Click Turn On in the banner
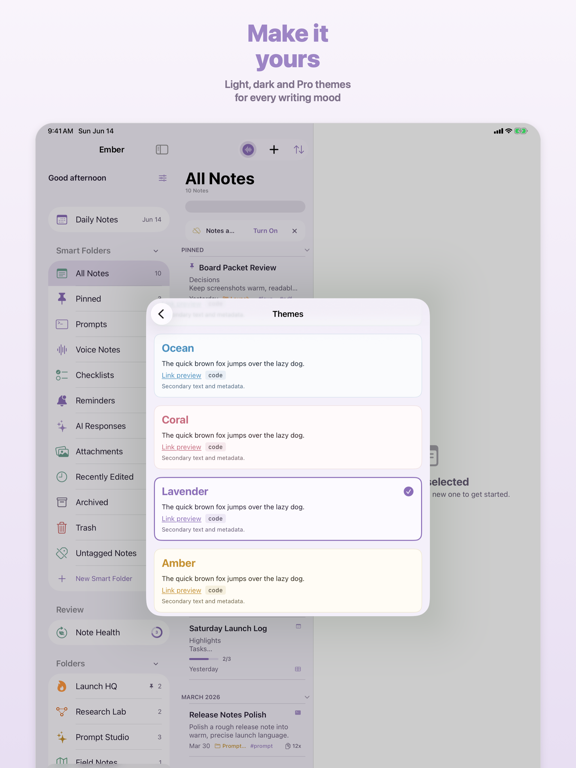Viewport: 576px width, 768px height. 265,231
